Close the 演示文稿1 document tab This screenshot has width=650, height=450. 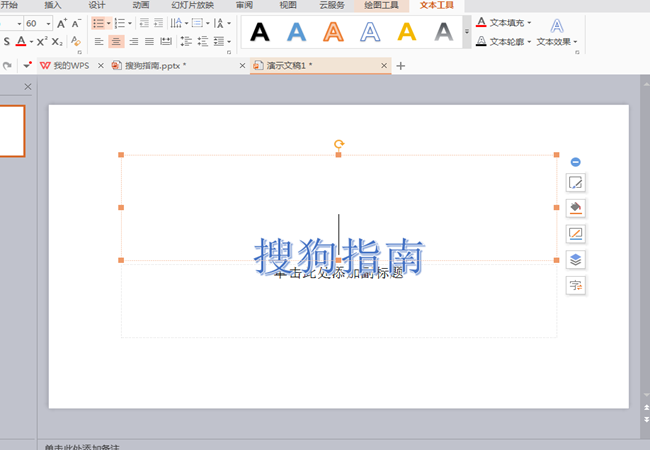pos(384,65)
